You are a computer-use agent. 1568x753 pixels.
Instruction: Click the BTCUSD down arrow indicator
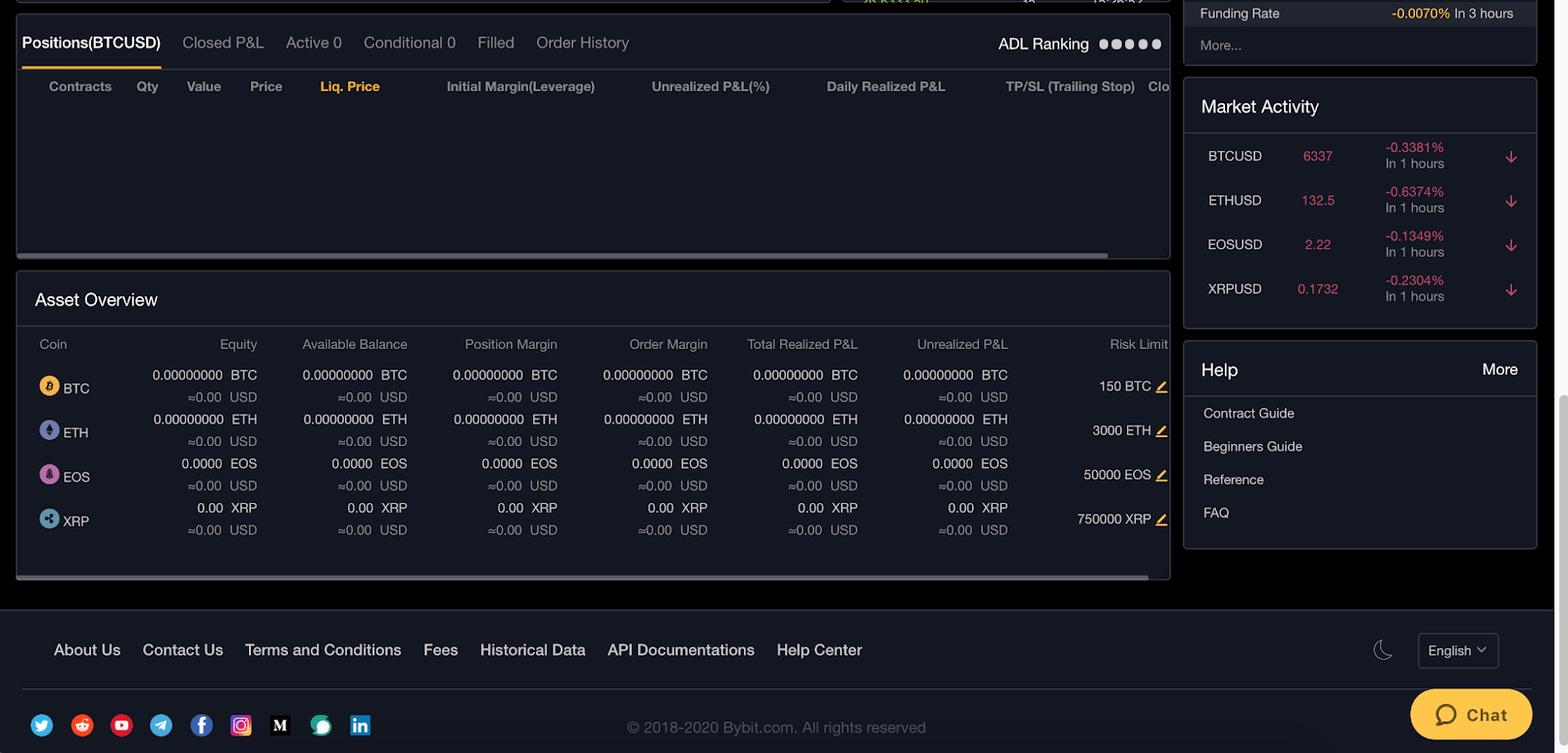tap(1511, 157)
